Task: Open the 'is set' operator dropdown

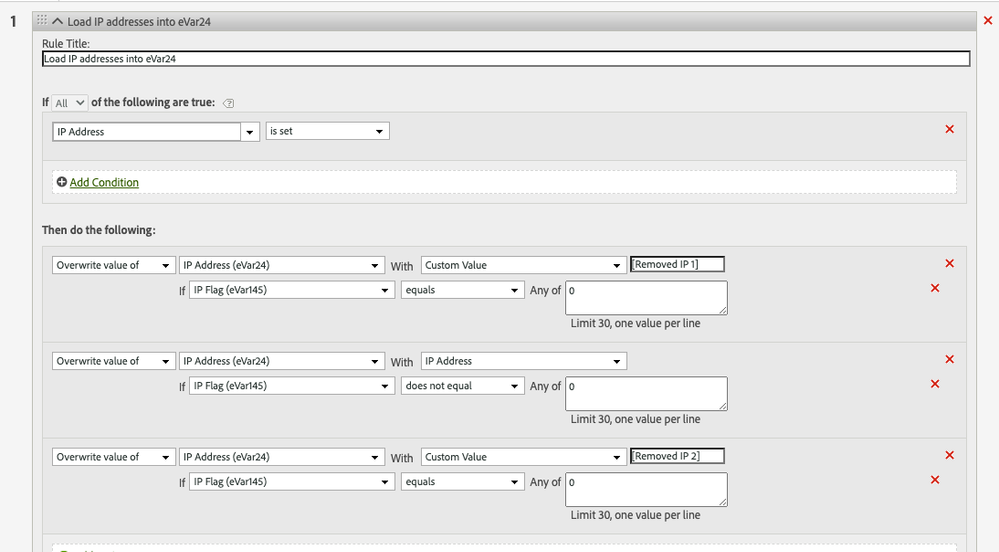Action: tap(327, 131)
